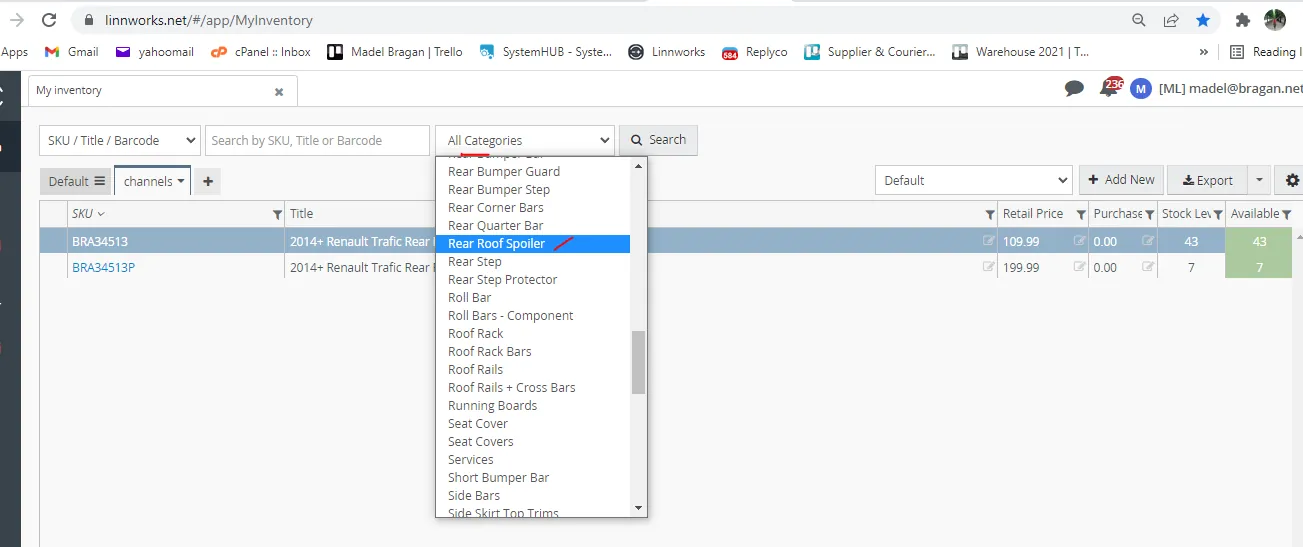
Task: Open SKU / Title / Barcode dropdown
Action: pyautogui.click(x=120, y=140)
